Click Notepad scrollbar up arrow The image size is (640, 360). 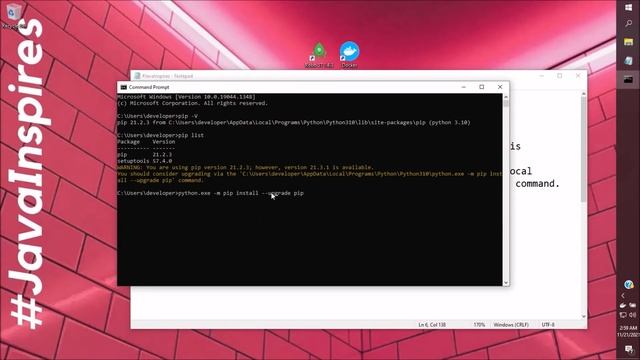[x=583, y=94]
